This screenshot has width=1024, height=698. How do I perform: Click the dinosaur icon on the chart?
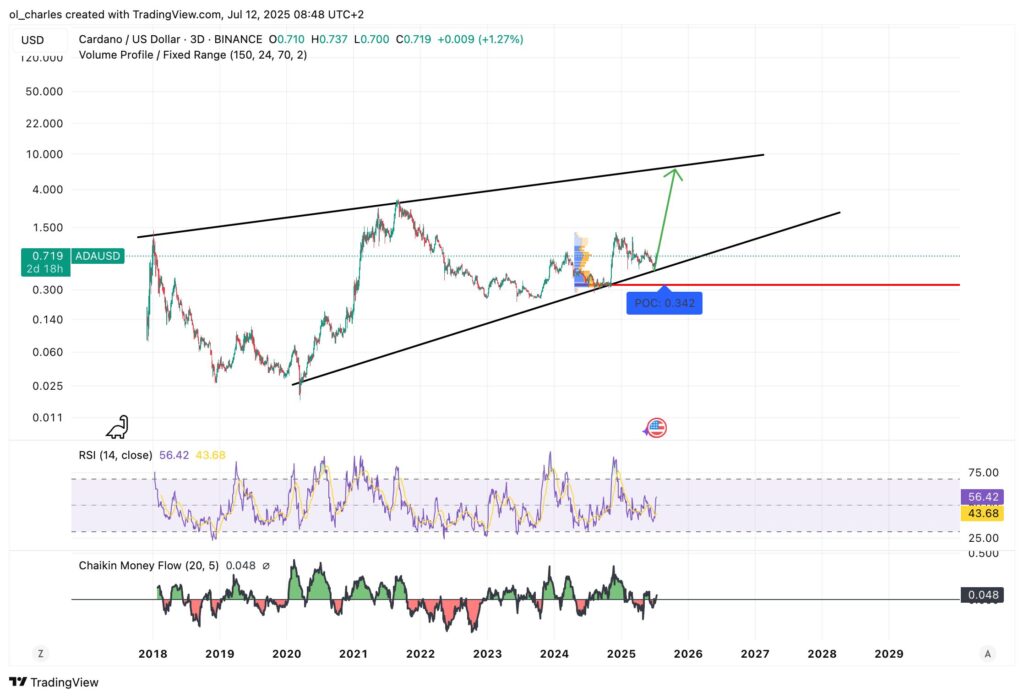118,427
